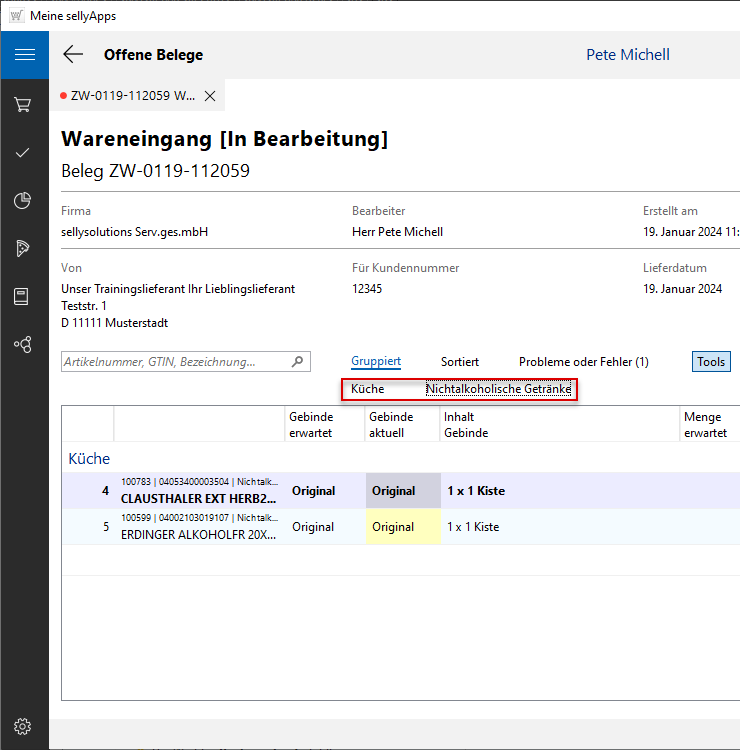Select the ERDINGER ALKOHOLFR row

(200, 527)
